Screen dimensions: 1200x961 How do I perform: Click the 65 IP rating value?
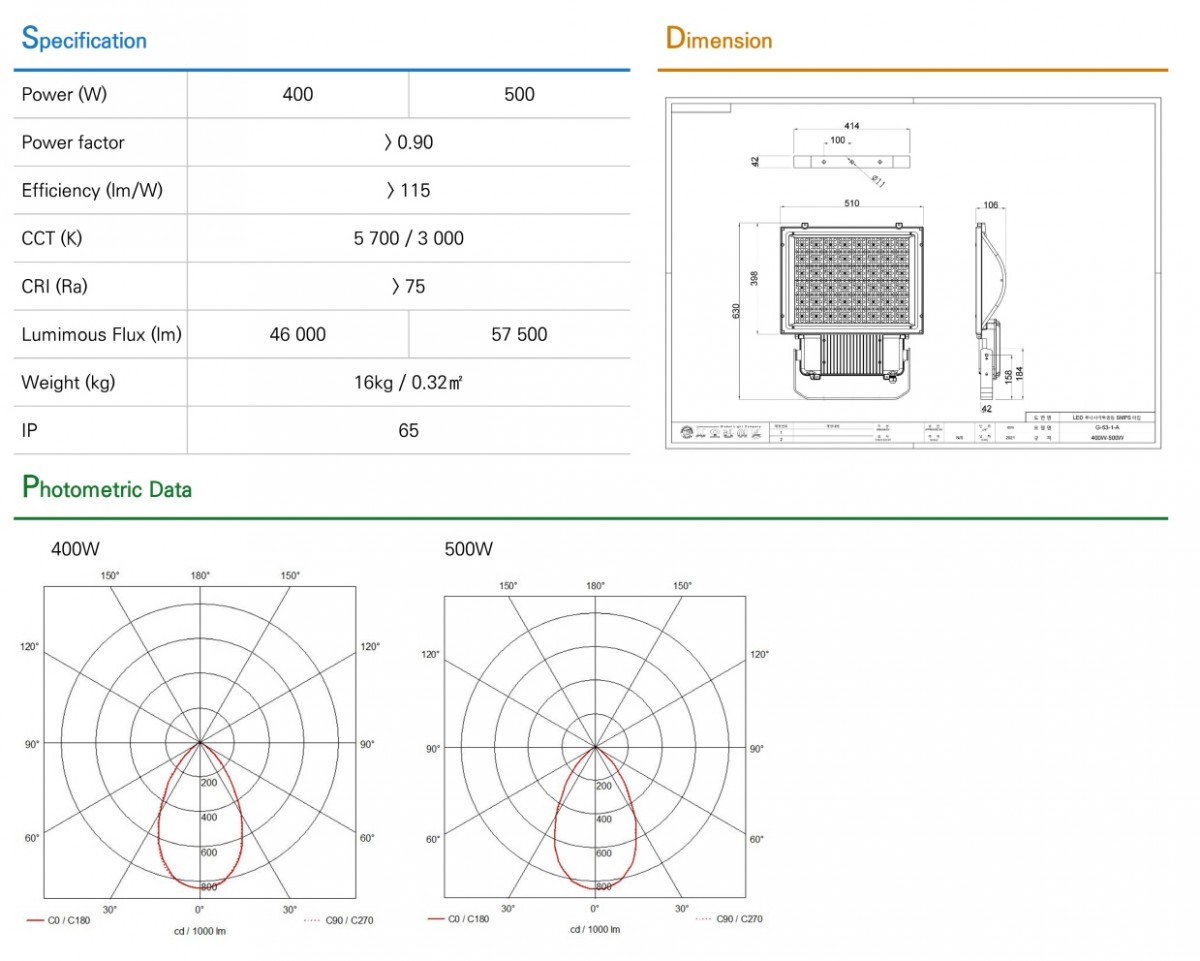[x=409, y=431]
